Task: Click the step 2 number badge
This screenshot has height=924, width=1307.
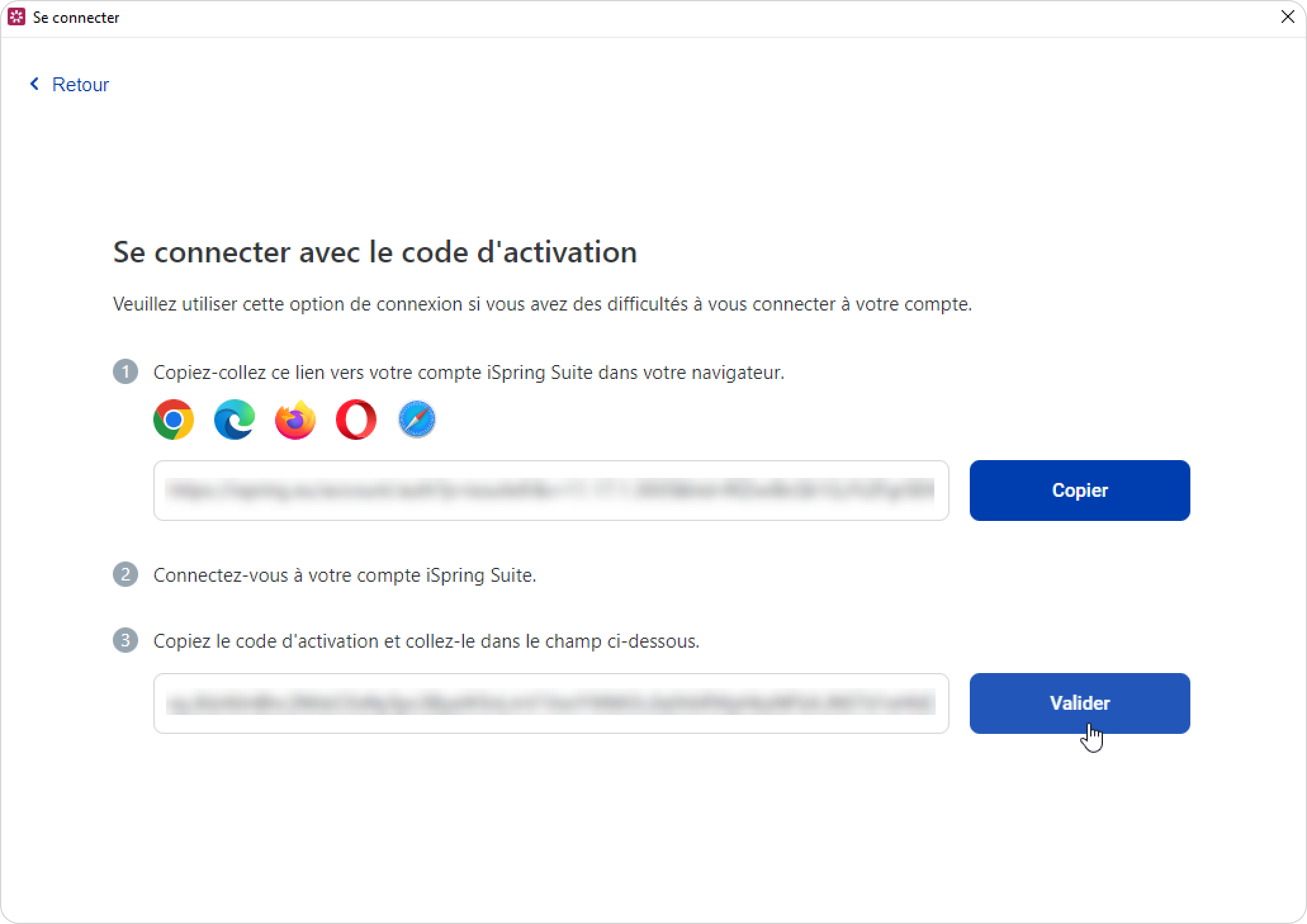Action: click(126, 575)
